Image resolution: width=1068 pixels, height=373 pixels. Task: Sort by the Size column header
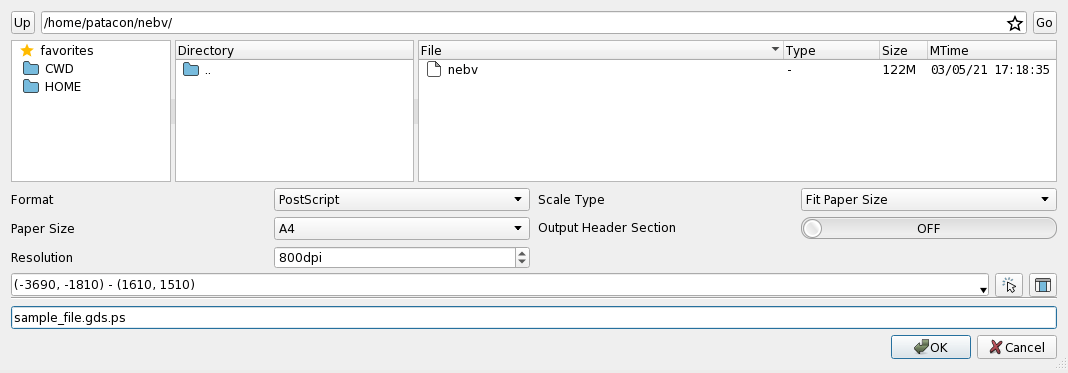click(903, 50)
